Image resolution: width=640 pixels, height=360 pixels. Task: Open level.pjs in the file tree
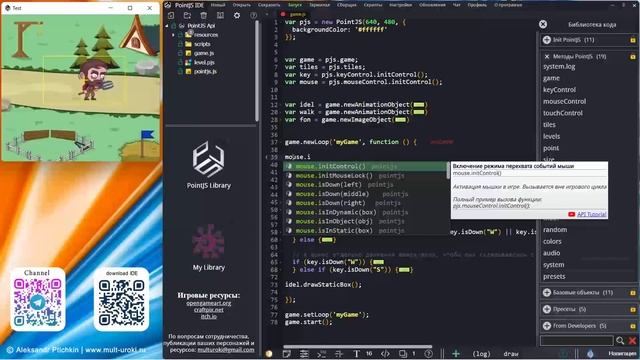pos(204,62)
